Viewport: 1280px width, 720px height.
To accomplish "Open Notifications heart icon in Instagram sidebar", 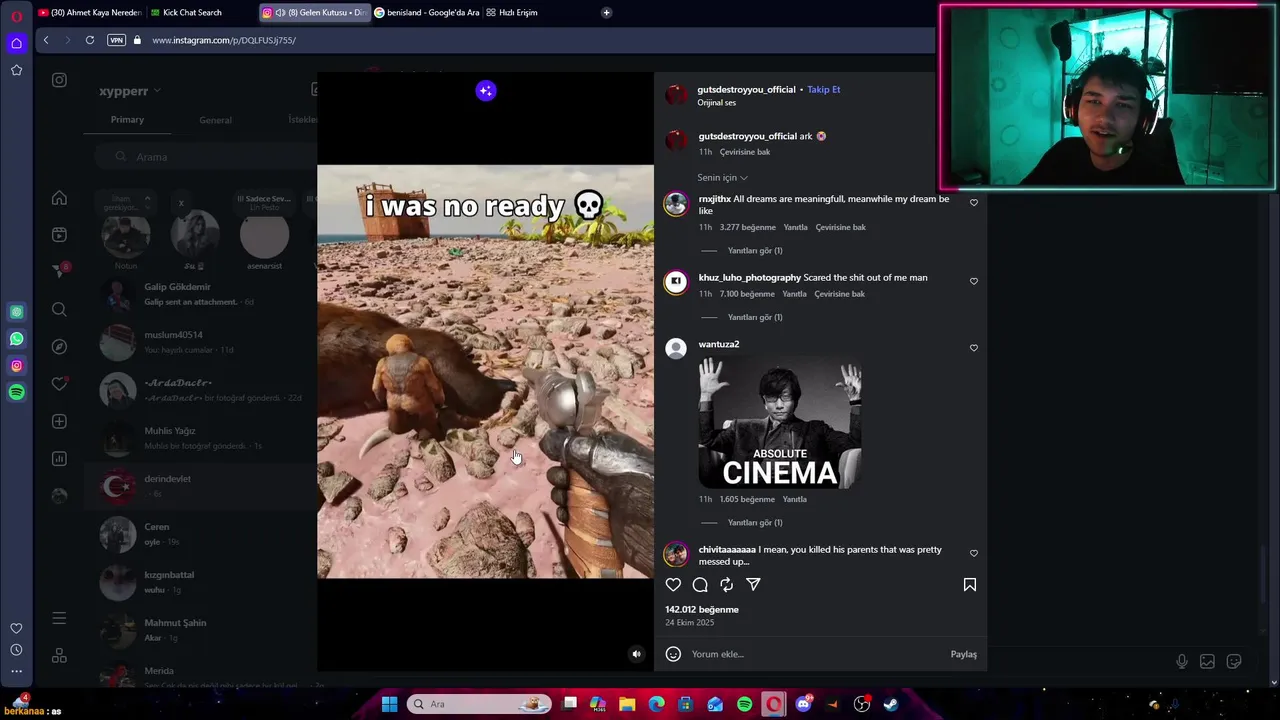I will tap(59, 384).
